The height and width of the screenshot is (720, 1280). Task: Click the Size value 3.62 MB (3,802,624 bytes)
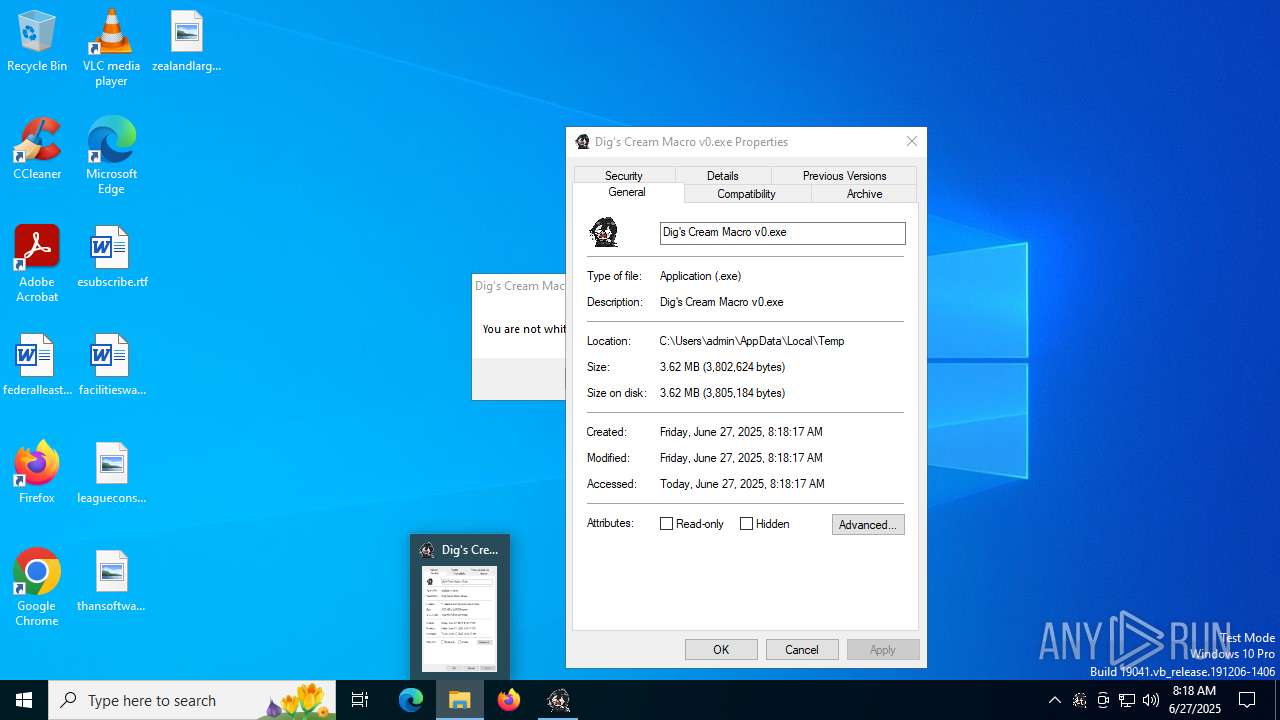point(722,367)
